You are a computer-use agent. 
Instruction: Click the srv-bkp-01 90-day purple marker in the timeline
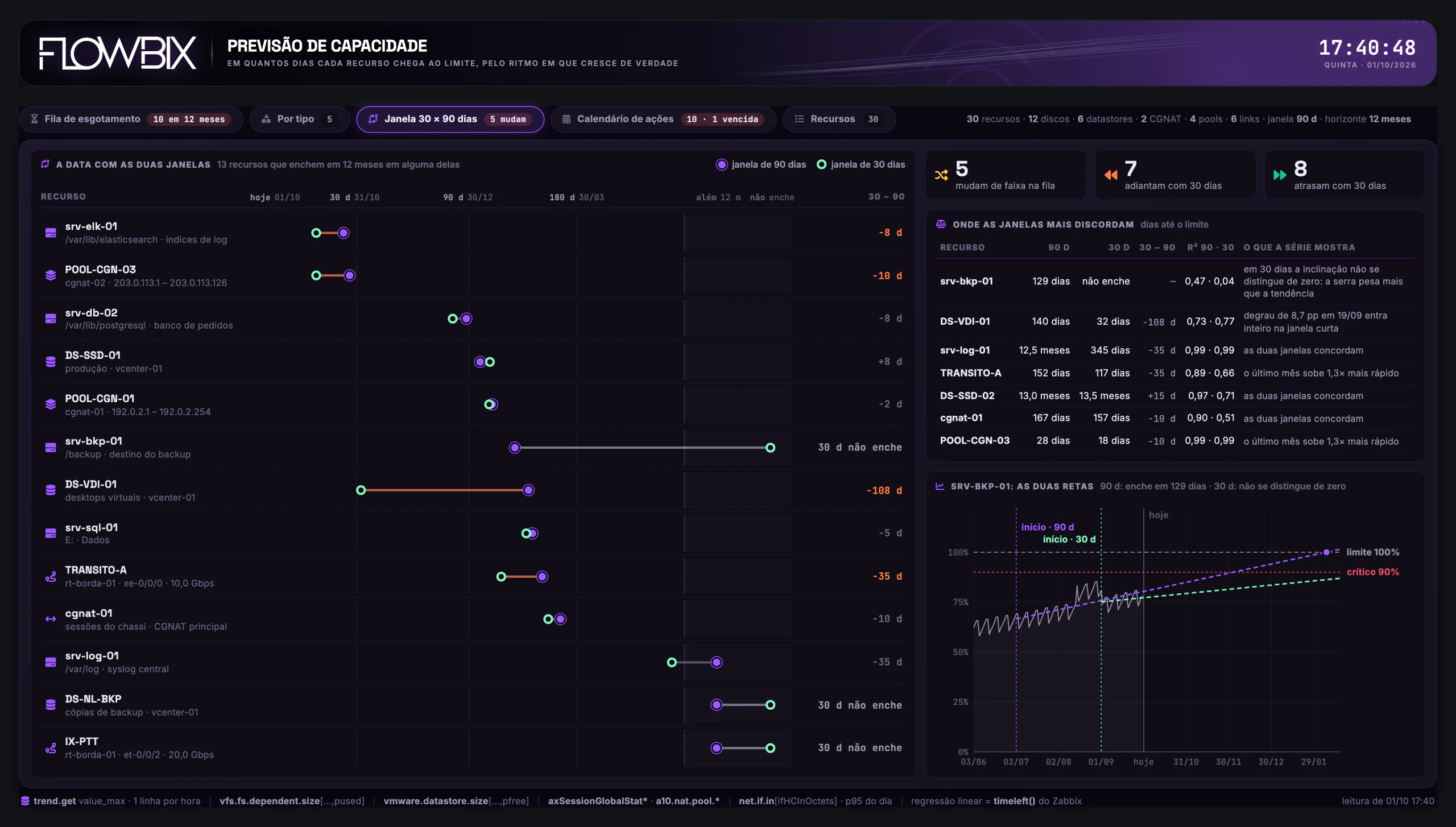pos(515,448)
